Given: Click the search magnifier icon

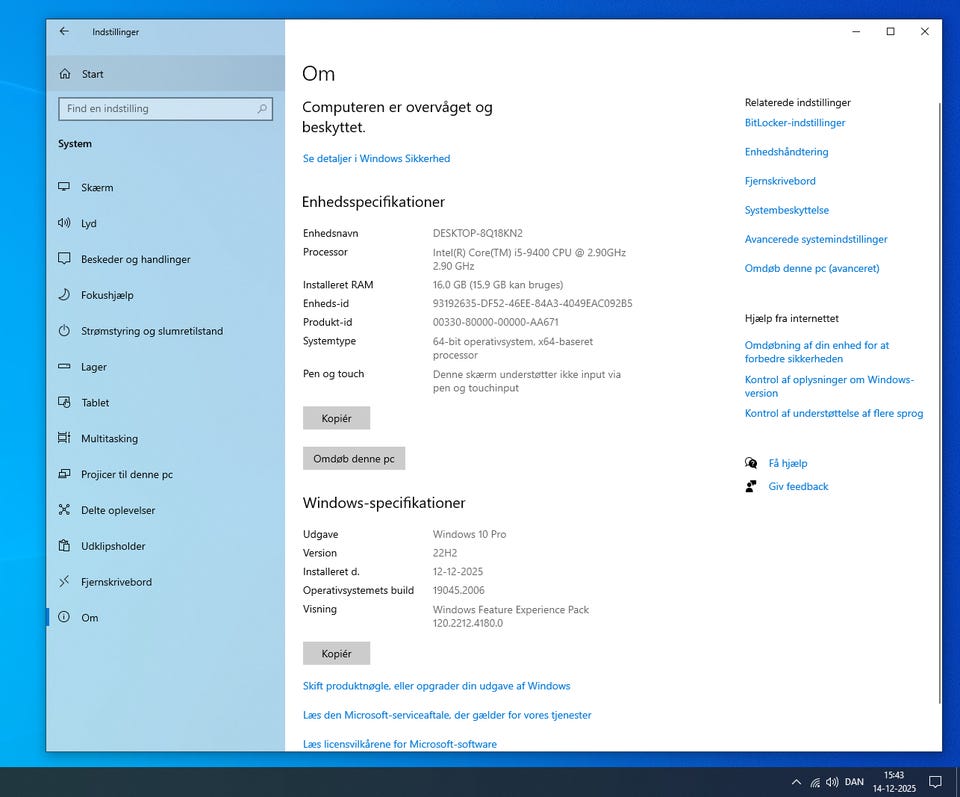Looking at the screenshot, I should tap(262, 109).
